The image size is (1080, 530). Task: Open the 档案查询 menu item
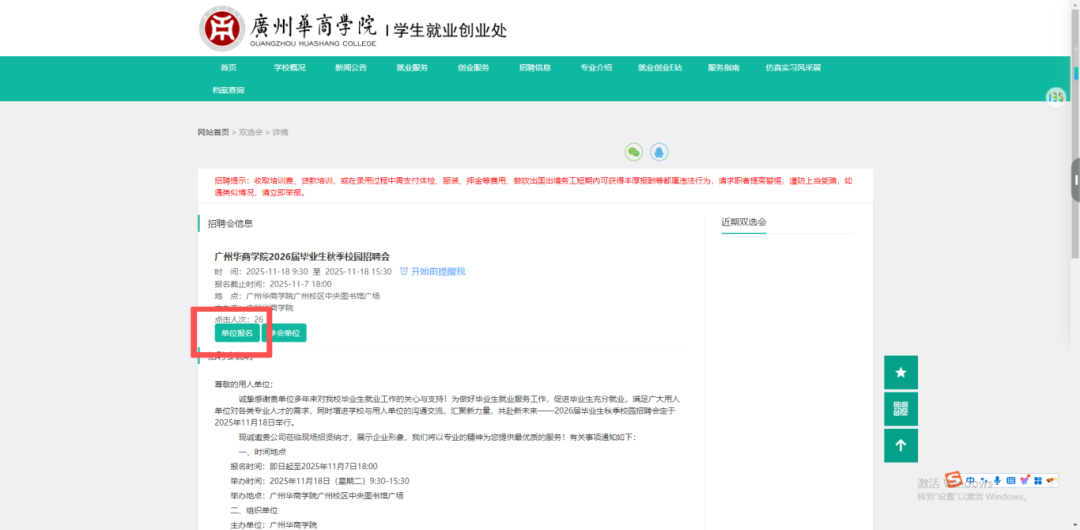pos(228,90)
